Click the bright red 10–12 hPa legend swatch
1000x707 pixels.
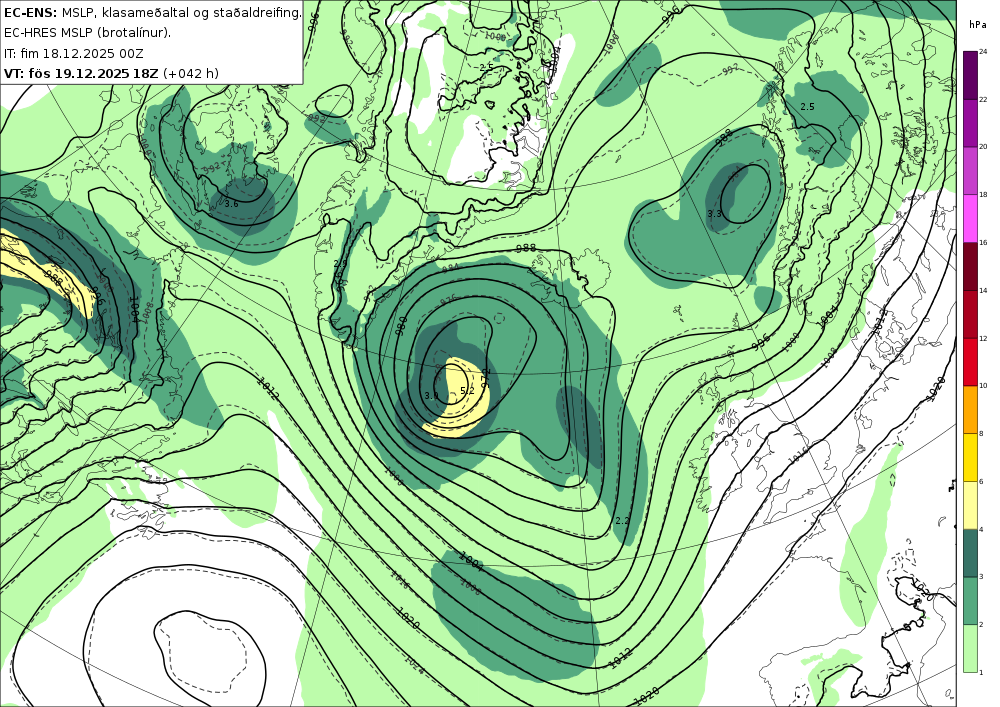click(x=970, y=361)
